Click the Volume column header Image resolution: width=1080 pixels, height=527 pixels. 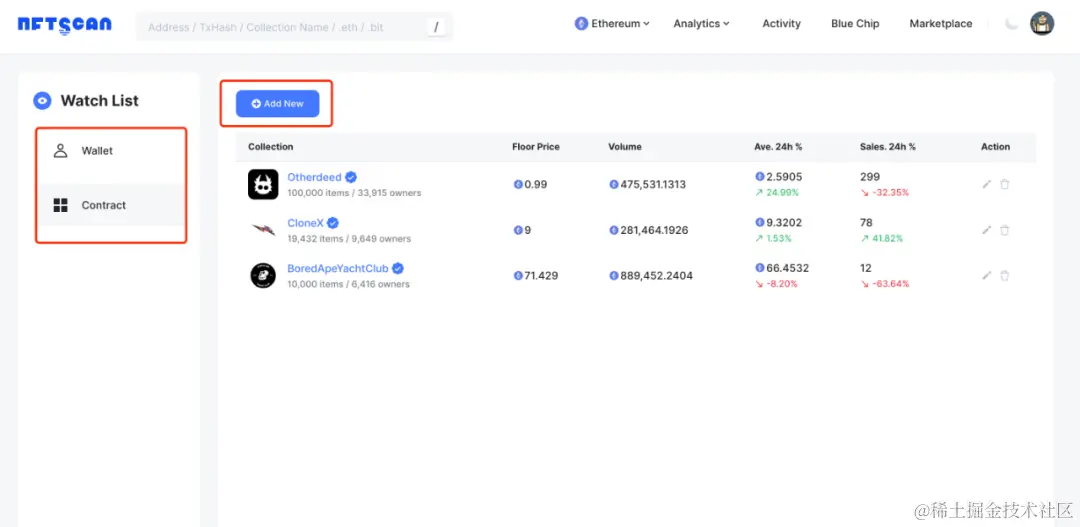tap(625, 147)
